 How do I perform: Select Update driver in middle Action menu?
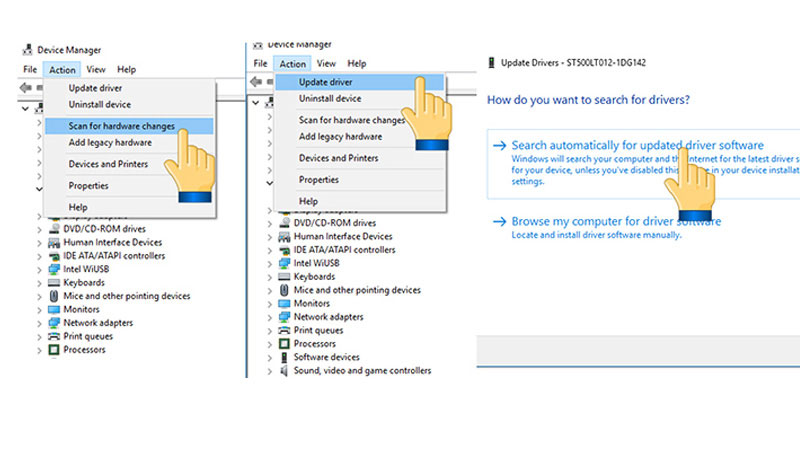326,82
